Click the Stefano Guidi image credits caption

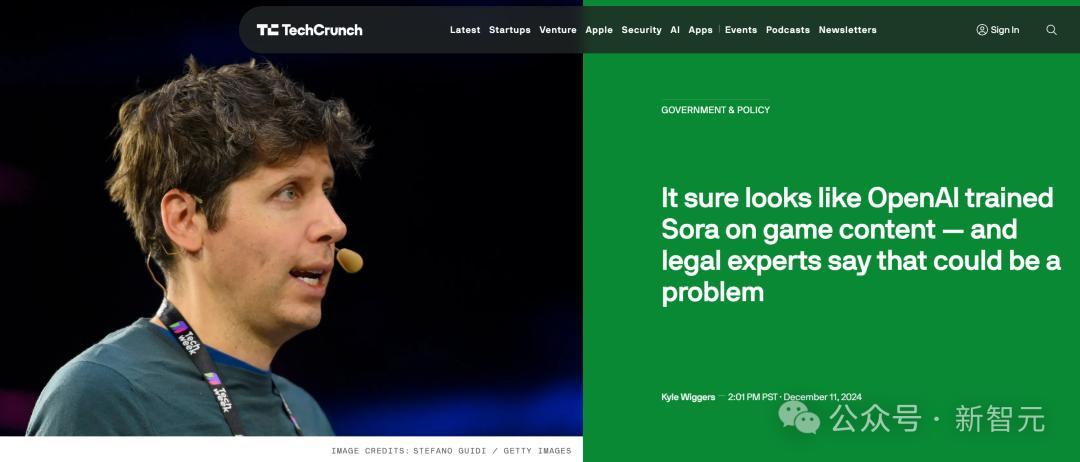click(x=451, y=451)
